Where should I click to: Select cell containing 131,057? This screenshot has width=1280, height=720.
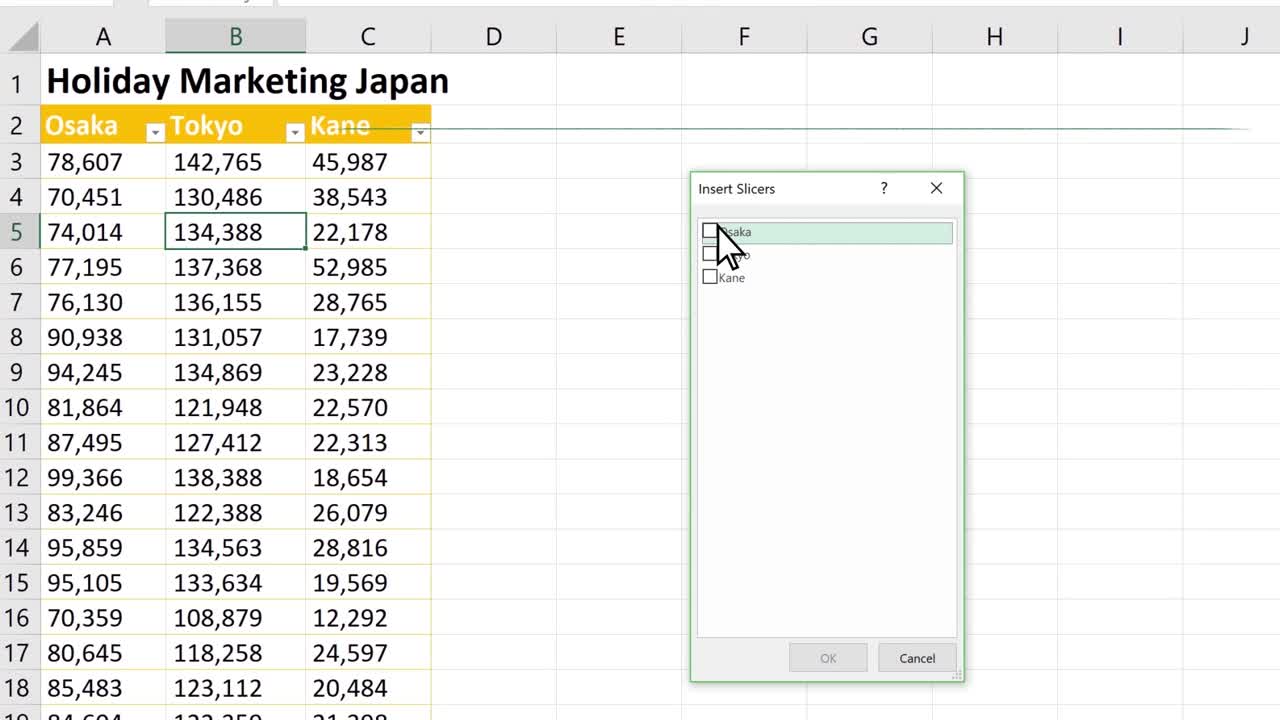coord(235,337)
